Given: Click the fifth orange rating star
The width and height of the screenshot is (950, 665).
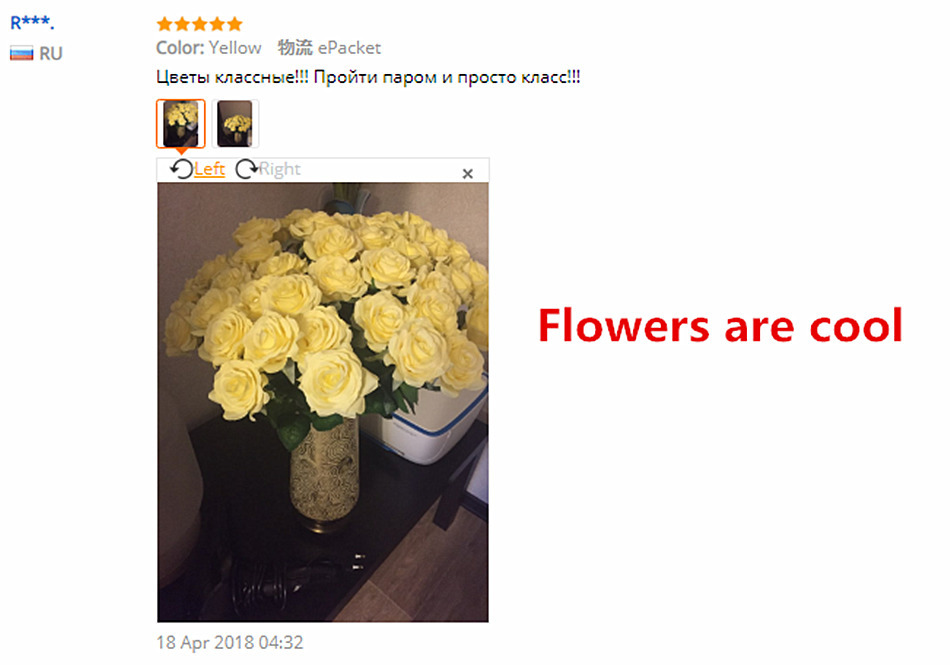Looking at the screenshot, I should click(x=235, y=24).
